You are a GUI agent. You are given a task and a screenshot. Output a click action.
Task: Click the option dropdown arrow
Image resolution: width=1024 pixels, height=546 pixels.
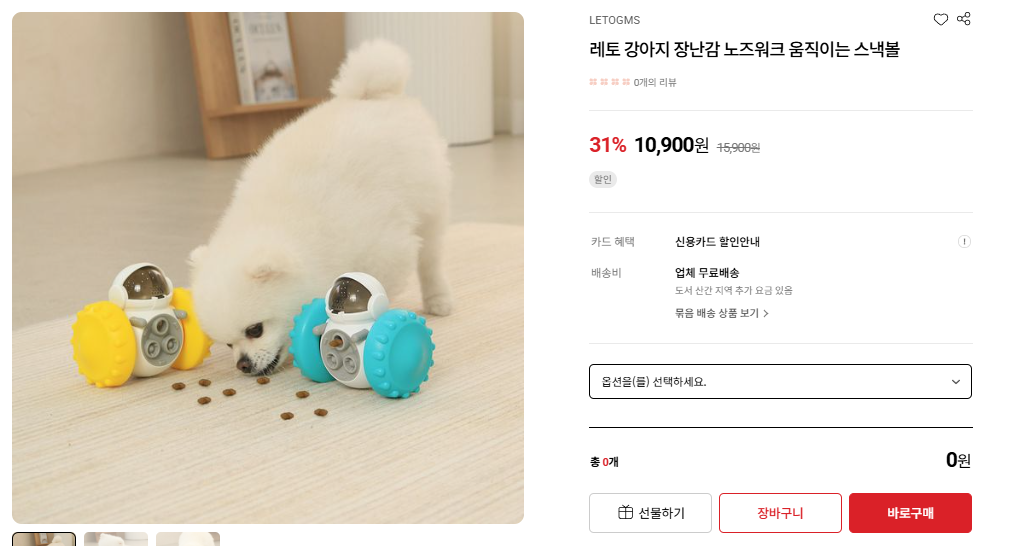(x=955, y=382)
